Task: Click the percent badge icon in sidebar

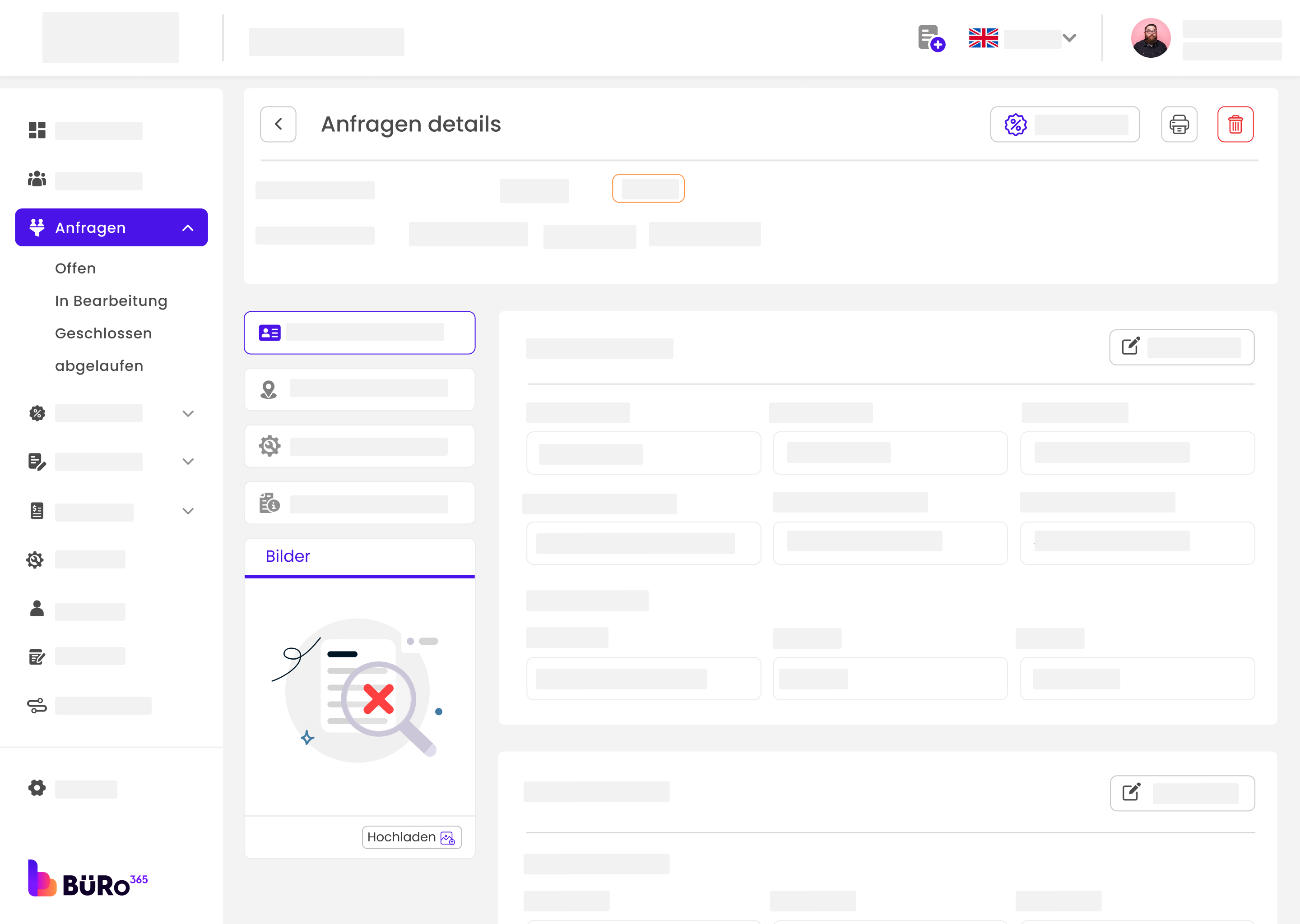Action: 37,413
